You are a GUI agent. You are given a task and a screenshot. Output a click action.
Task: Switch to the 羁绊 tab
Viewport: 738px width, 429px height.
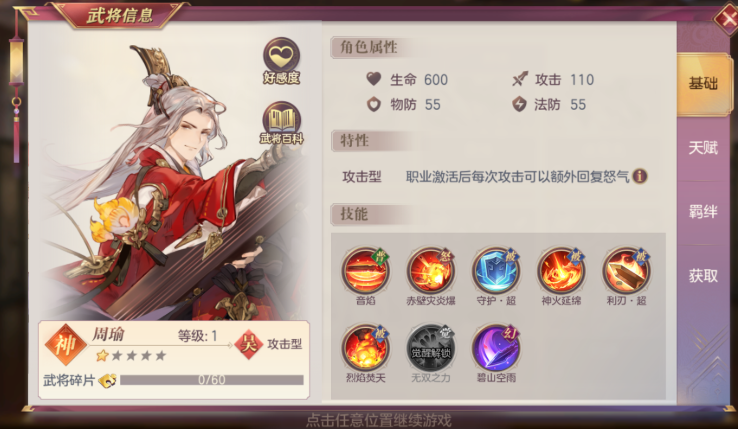tap(703, 212)
